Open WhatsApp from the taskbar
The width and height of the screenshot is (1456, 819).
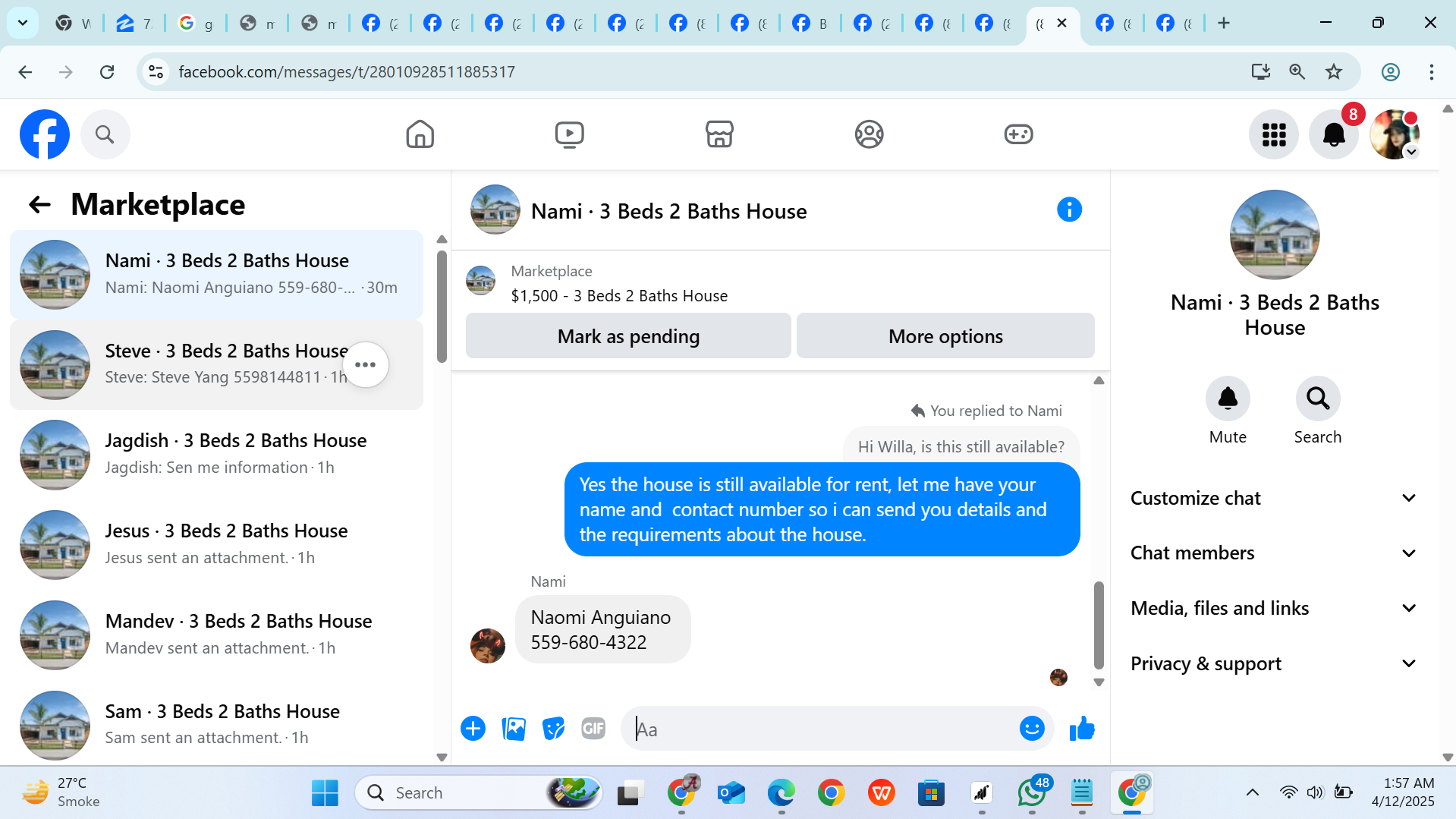coord(1032,793)
